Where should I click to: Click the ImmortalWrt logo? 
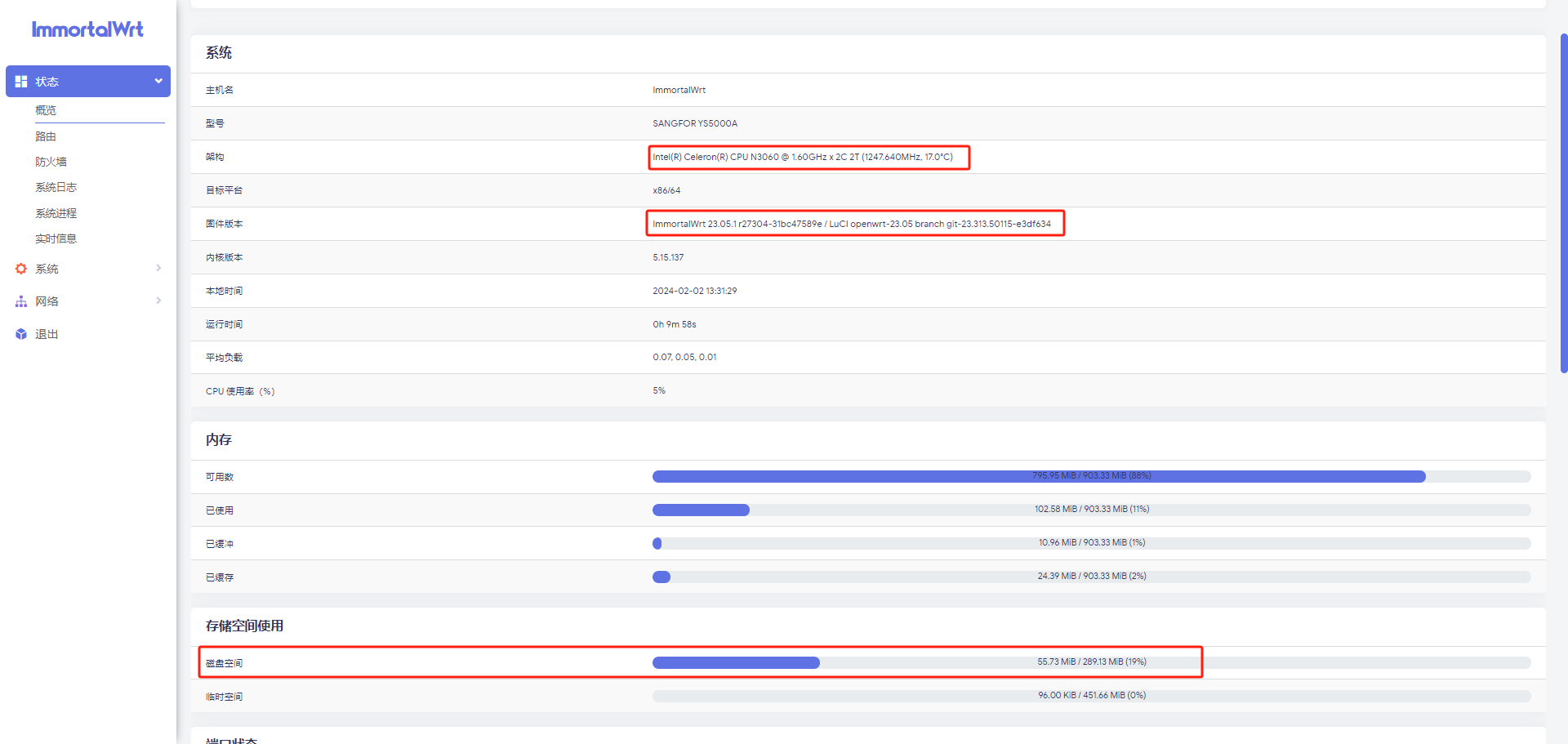[87, 30]
